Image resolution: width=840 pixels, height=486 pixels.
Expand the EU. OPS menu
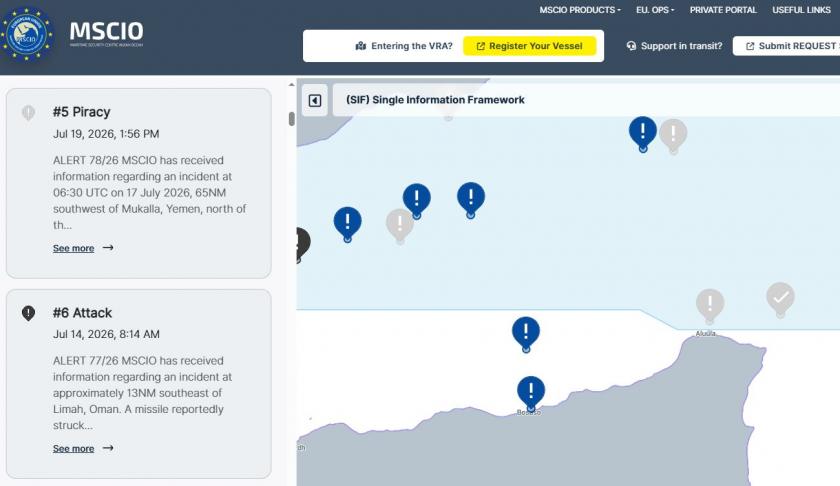coord(655,10)
